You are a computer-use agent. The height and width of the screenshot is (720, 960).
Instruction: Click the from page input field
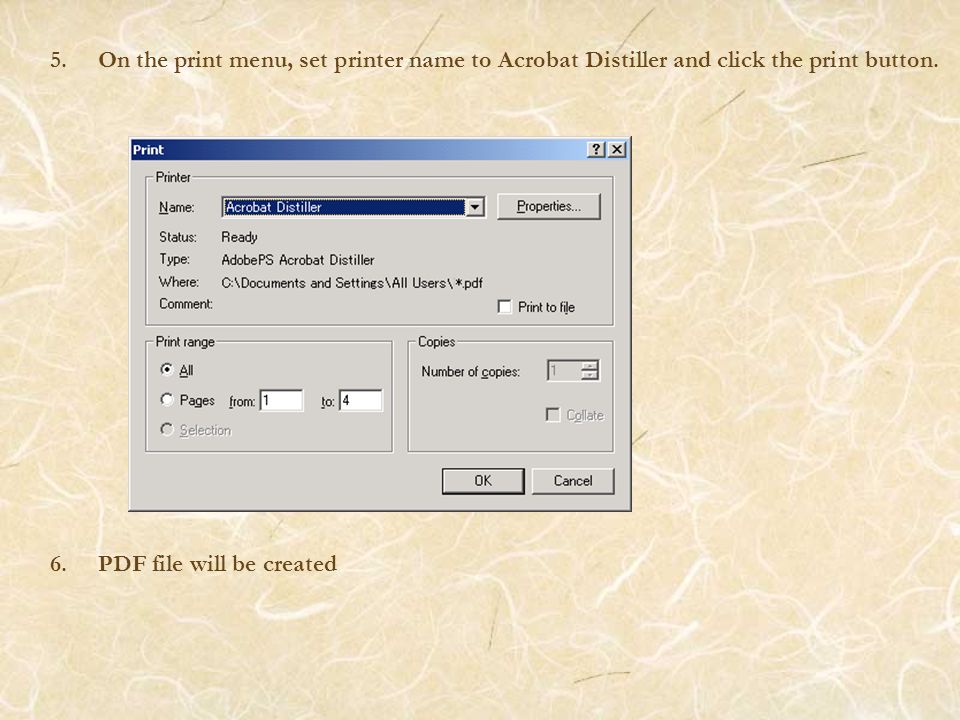coord(282,400)
